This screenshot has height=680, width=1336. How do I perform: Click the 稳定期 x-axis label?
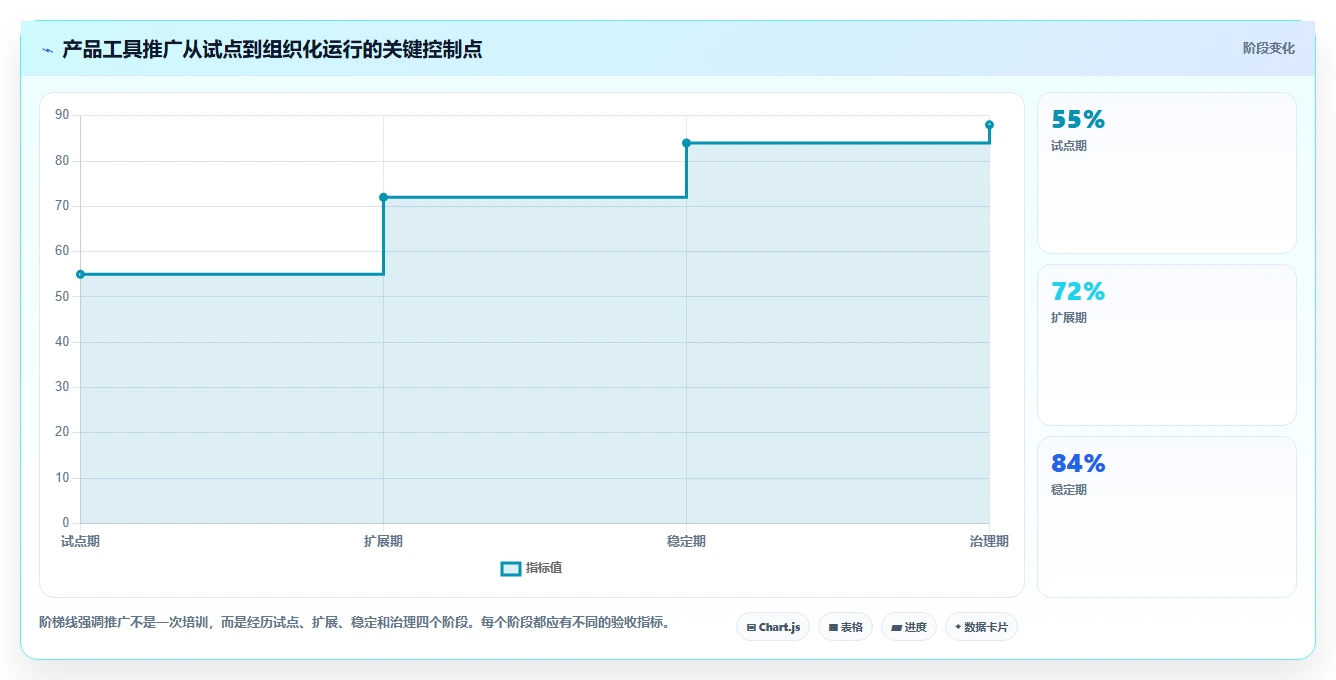tap(686, 541)
